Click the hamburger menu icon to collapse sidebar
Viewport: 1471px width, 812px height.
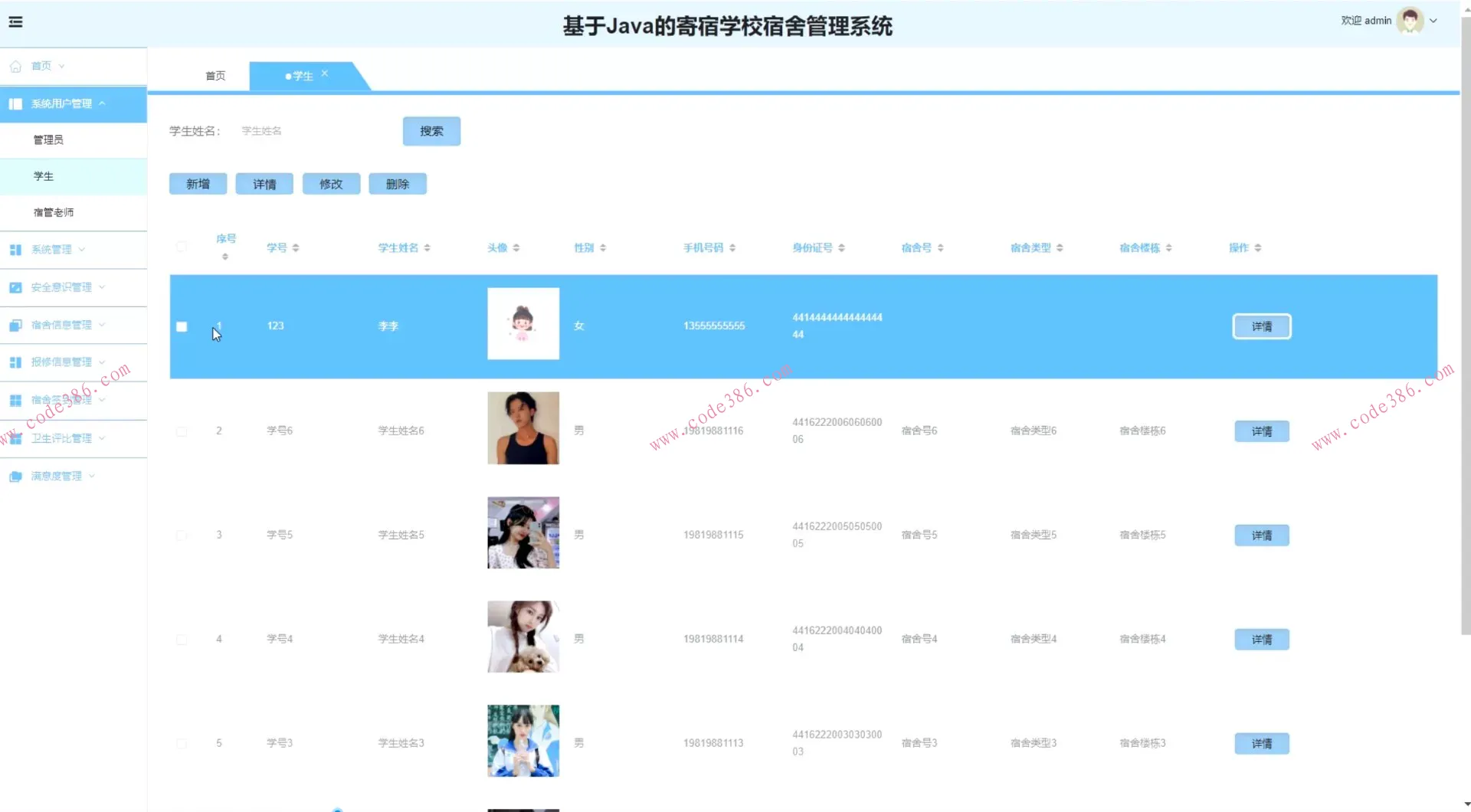15,21
